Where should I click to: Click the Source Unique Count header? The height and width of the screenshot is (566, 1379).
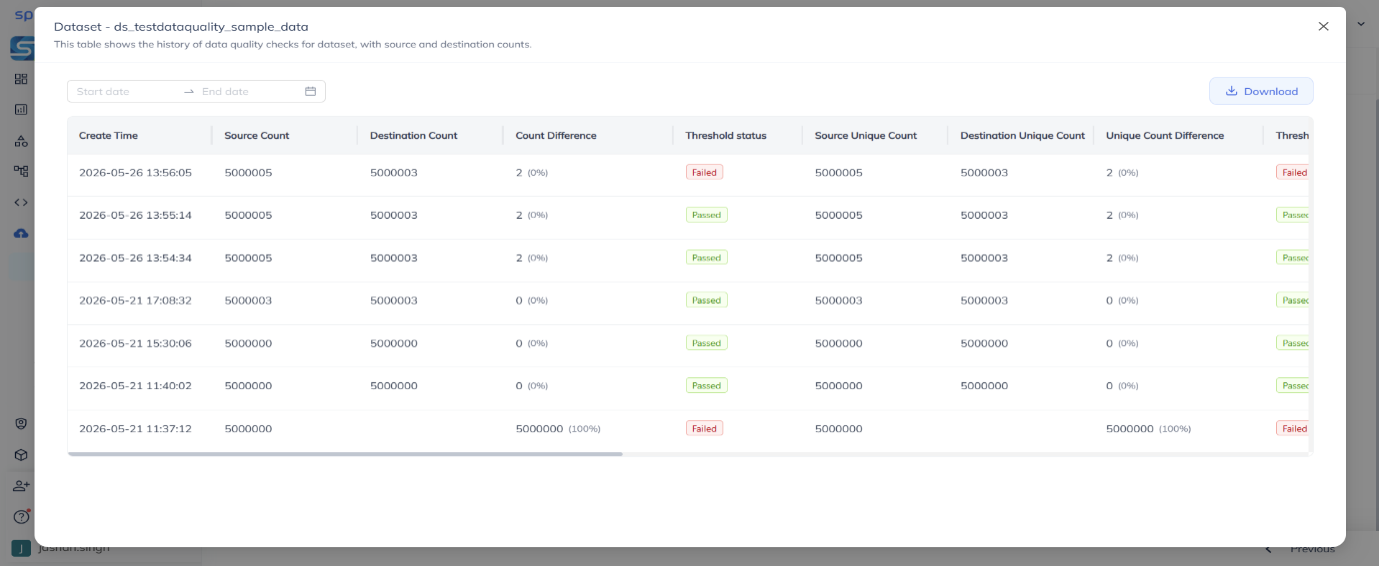[x=866, y=135]
